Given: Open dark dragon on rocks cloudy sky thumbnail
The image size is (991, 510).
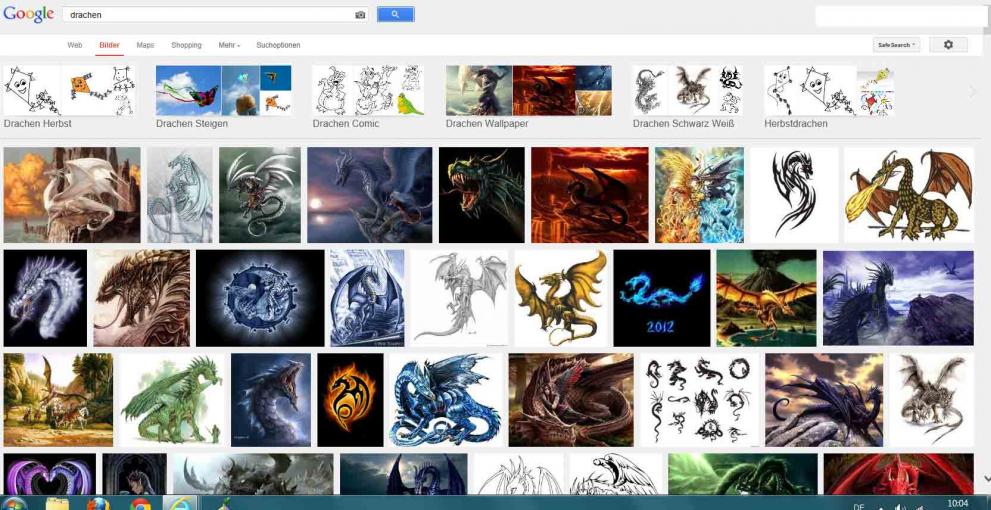Looking at the screenshot, I should coord(824,400).
